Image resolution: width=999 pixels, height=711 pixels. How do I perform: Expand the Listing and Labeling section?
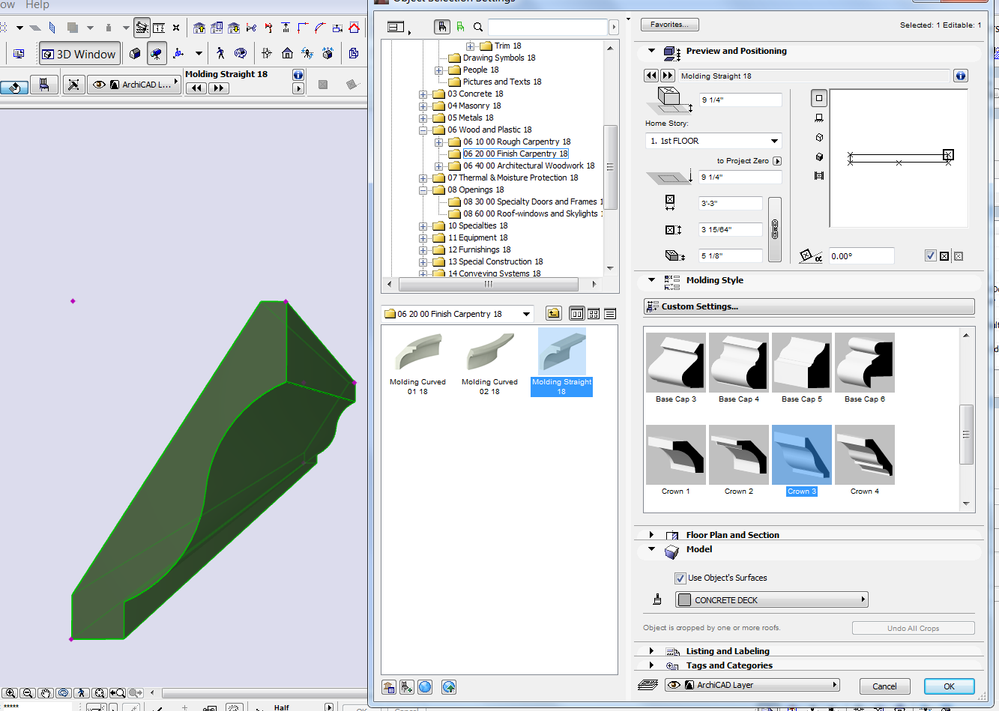652,651
